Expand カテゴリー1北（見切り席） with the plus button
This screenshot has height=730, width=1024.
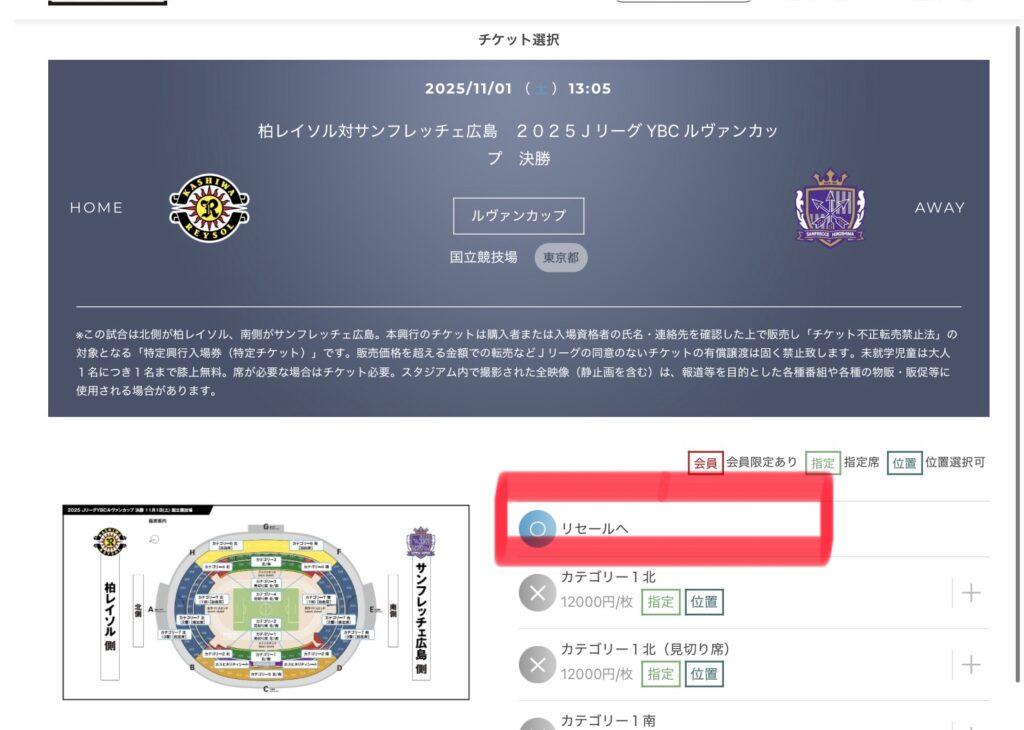(970, 664)
